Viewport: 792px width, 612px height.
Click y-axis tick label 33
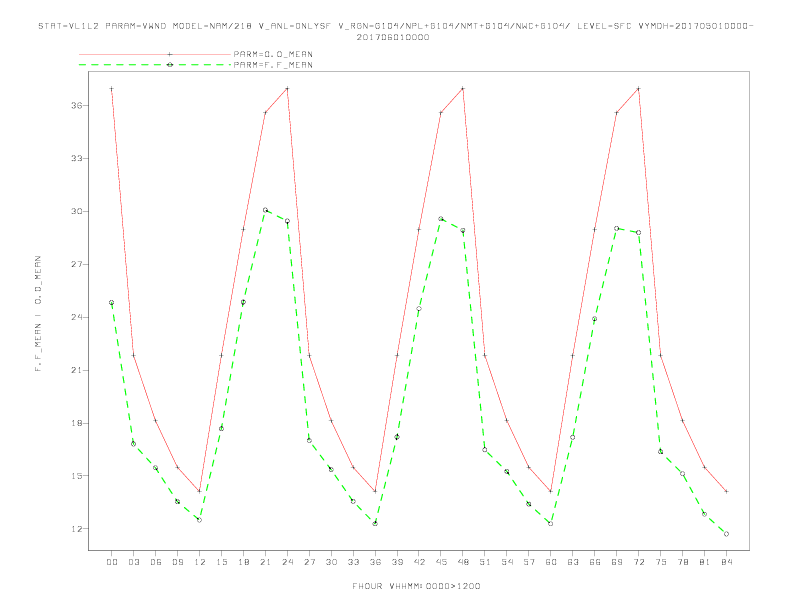77,158
